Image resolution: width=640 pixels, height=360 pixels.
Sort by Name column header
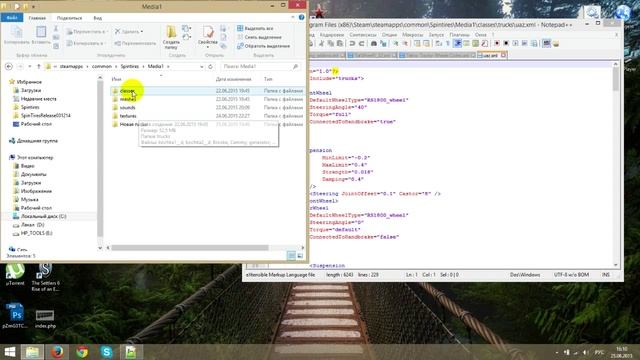[x=116, y=79]
